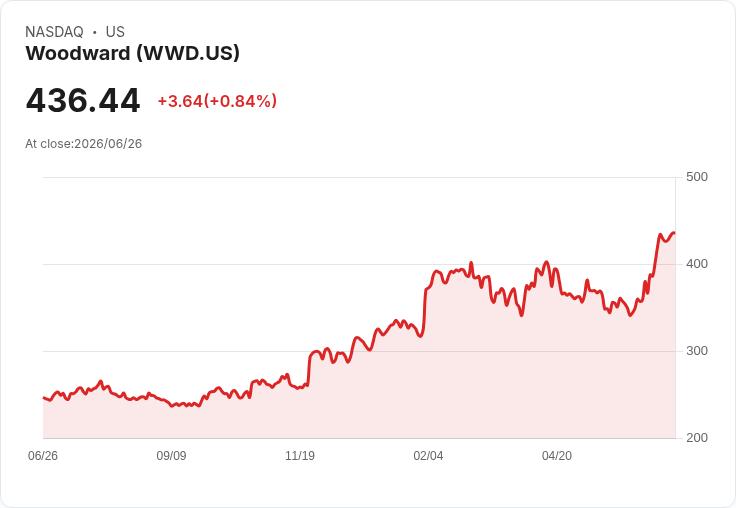Viewport: 736px width, 508px height.
Task: Click the 11/19 x-axis date label
Action: (x=300, y=456)
